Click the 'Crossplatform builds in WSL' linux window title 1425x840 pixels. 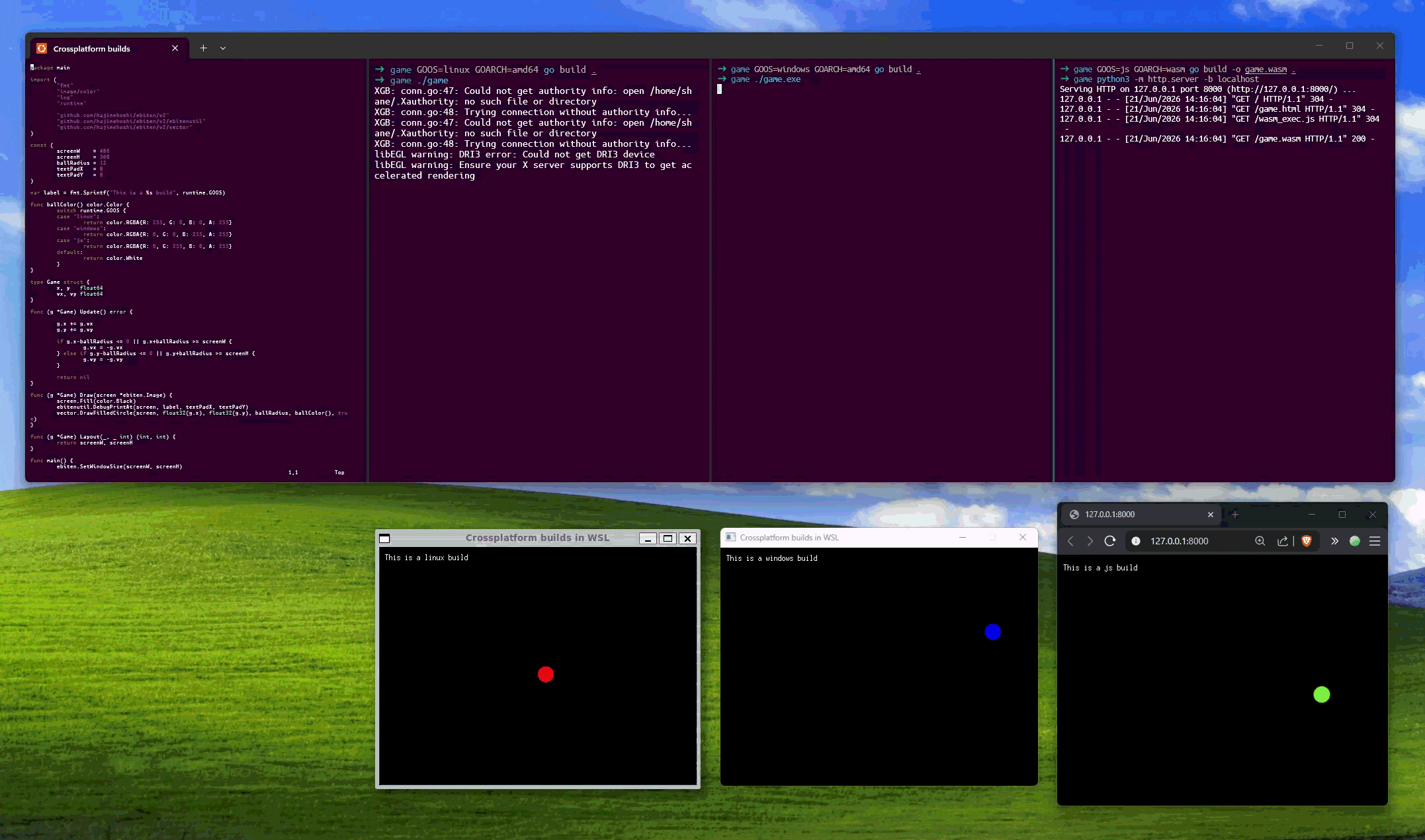pyautogui.click(x=538, y=538)
